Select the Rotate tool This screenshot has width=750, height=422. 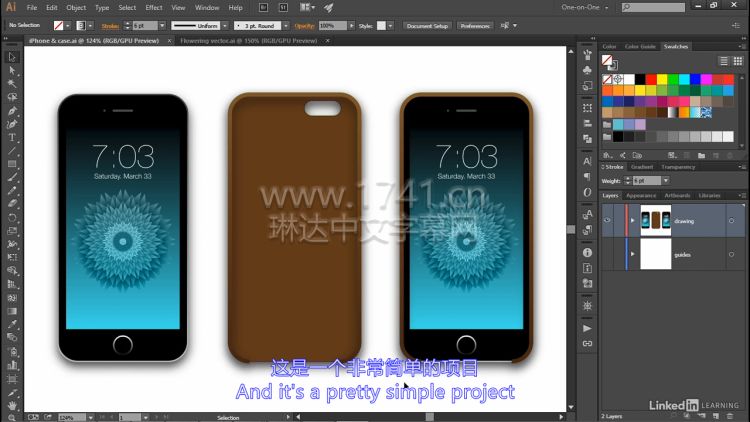point(12,217)
